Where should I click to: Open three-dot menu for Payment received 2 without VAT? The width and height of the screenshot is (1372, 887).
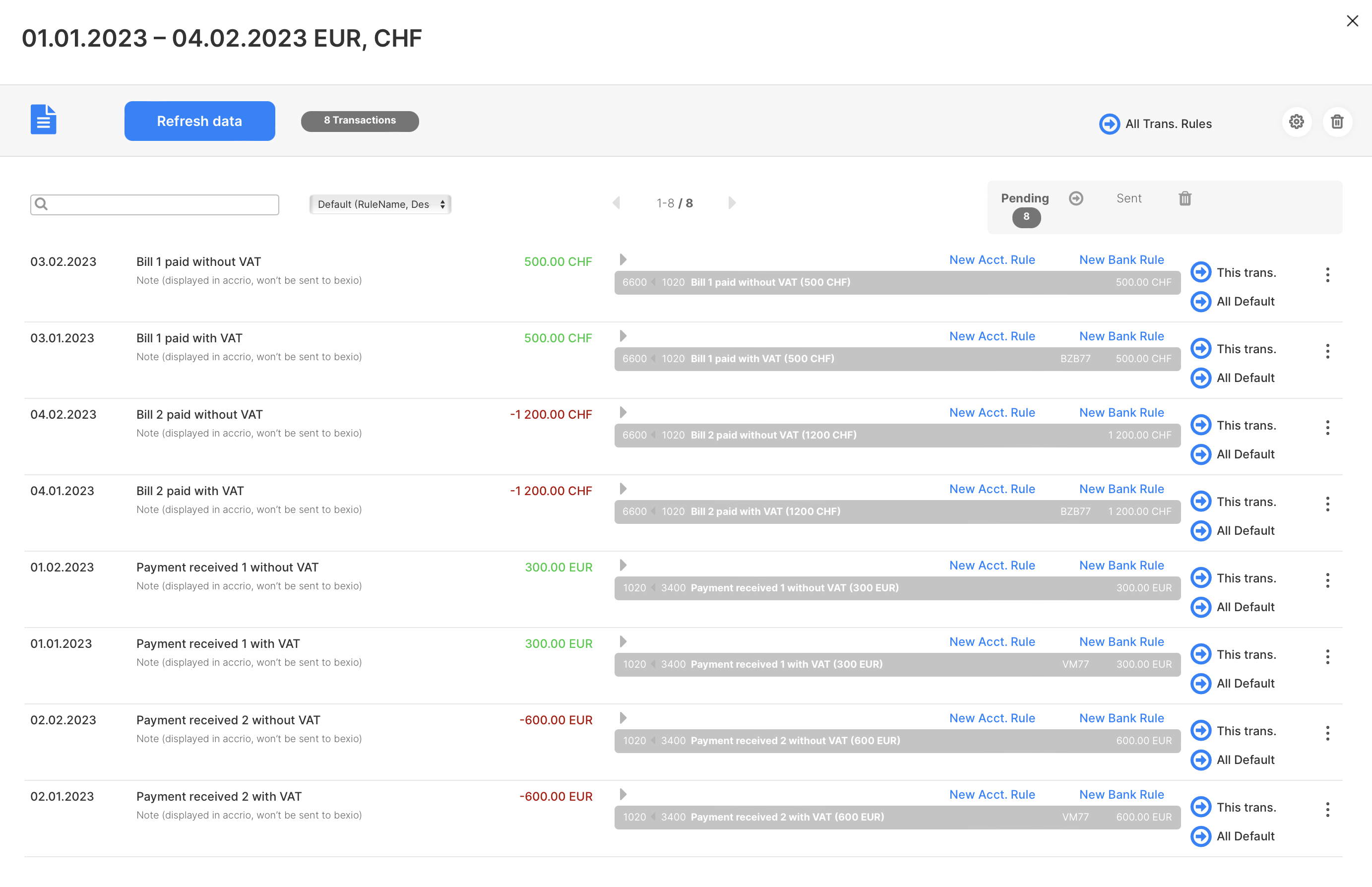[1327, 733]
